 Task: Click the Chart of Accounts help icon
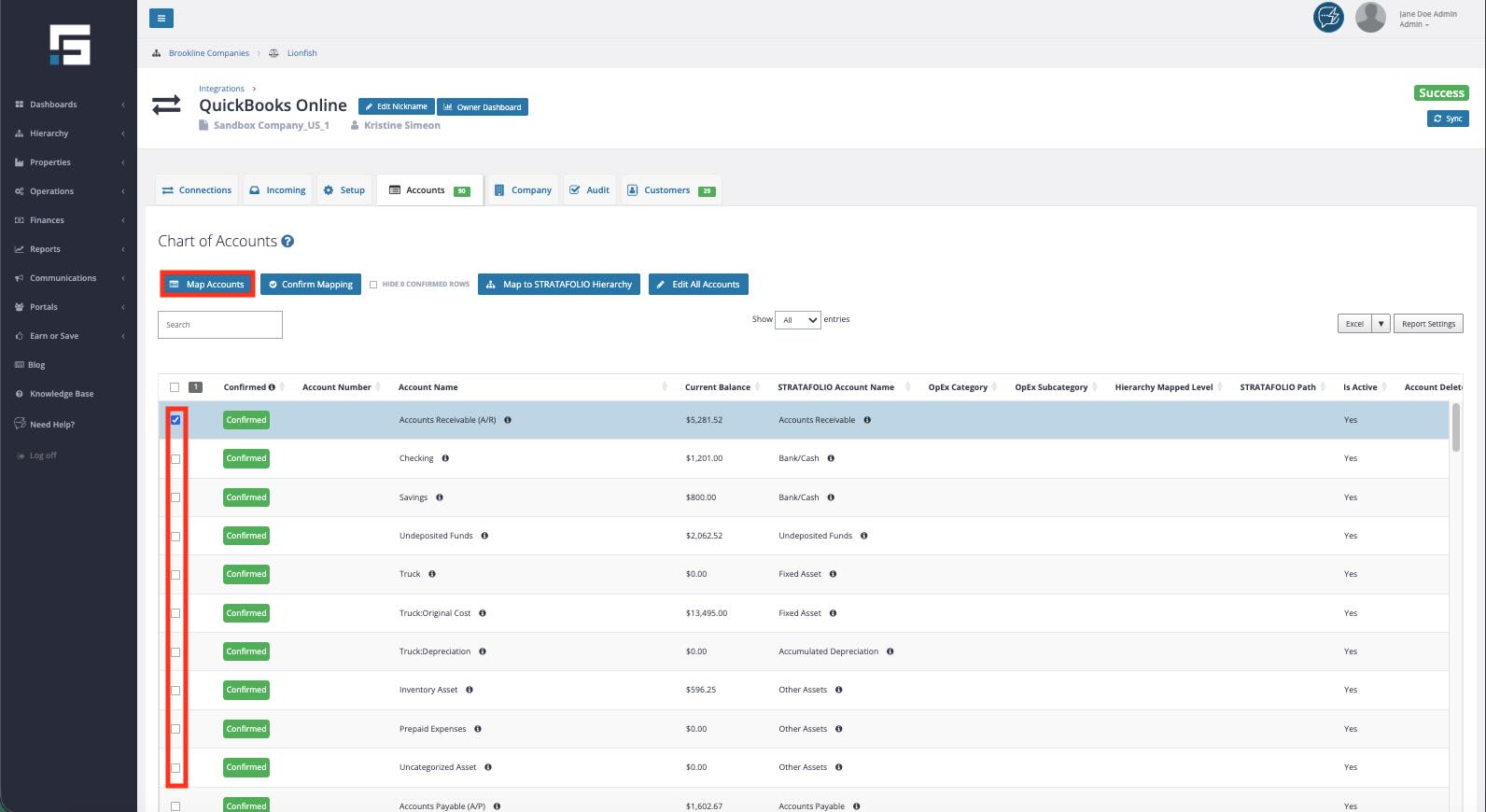287,241
